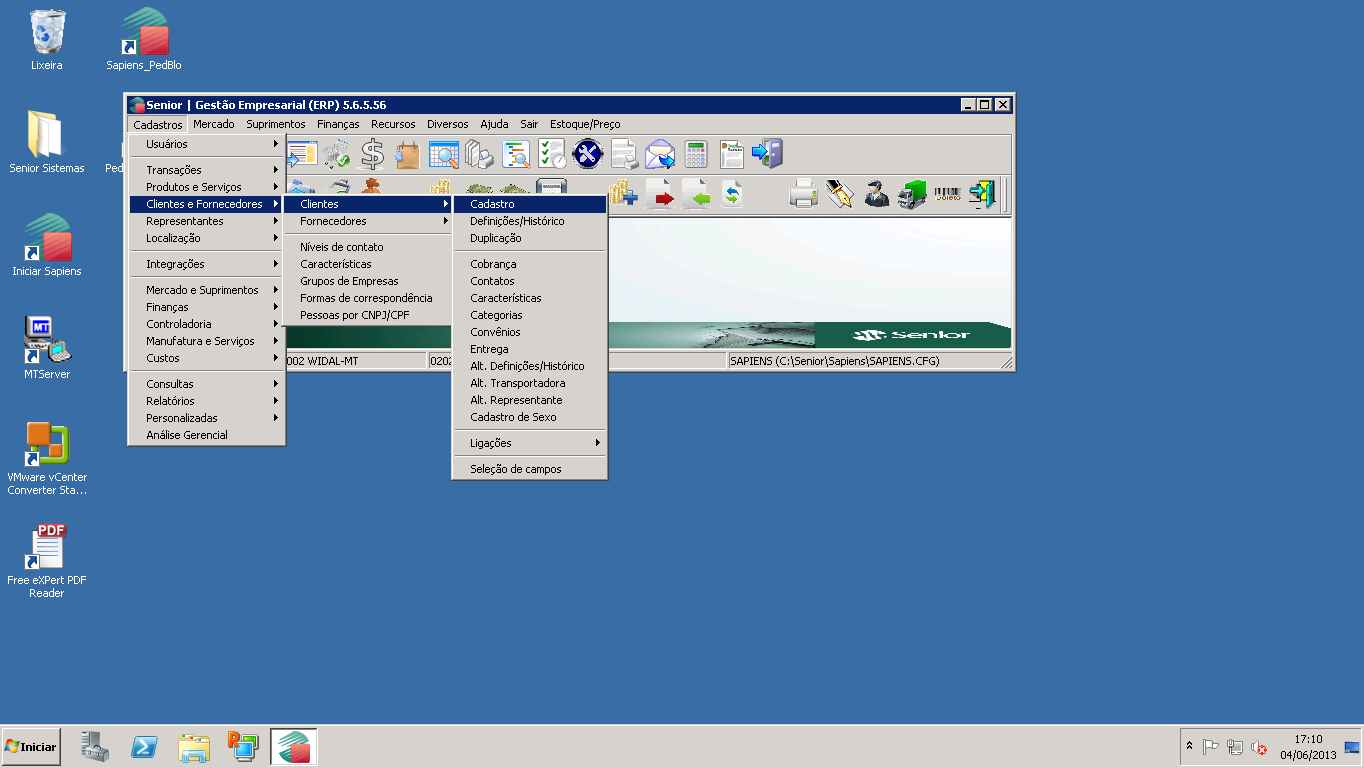Click the stacked pages with printer toolbar icon
The image size is (1364, 768).
click(x=480, y=154)
